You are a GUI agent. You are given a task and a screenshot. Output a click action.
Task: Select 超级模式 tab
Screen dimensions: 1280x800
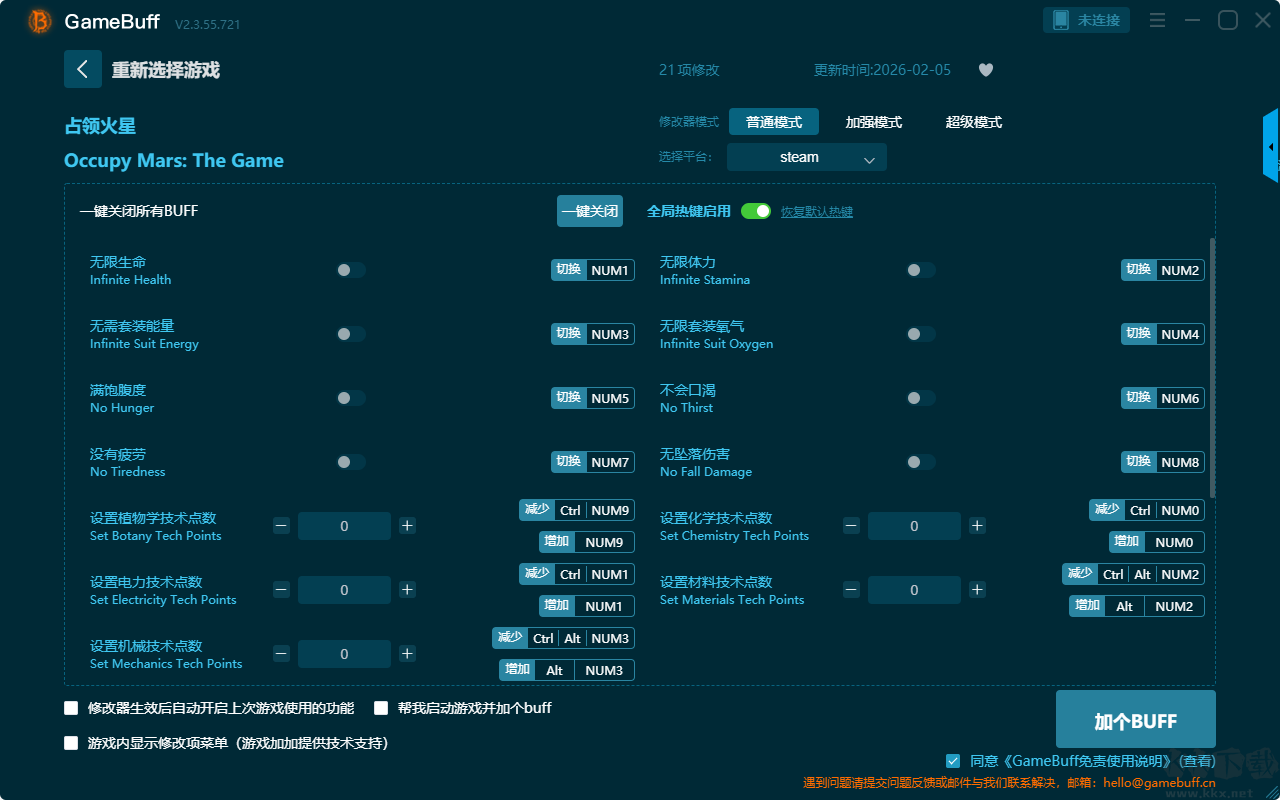[974, 122]
